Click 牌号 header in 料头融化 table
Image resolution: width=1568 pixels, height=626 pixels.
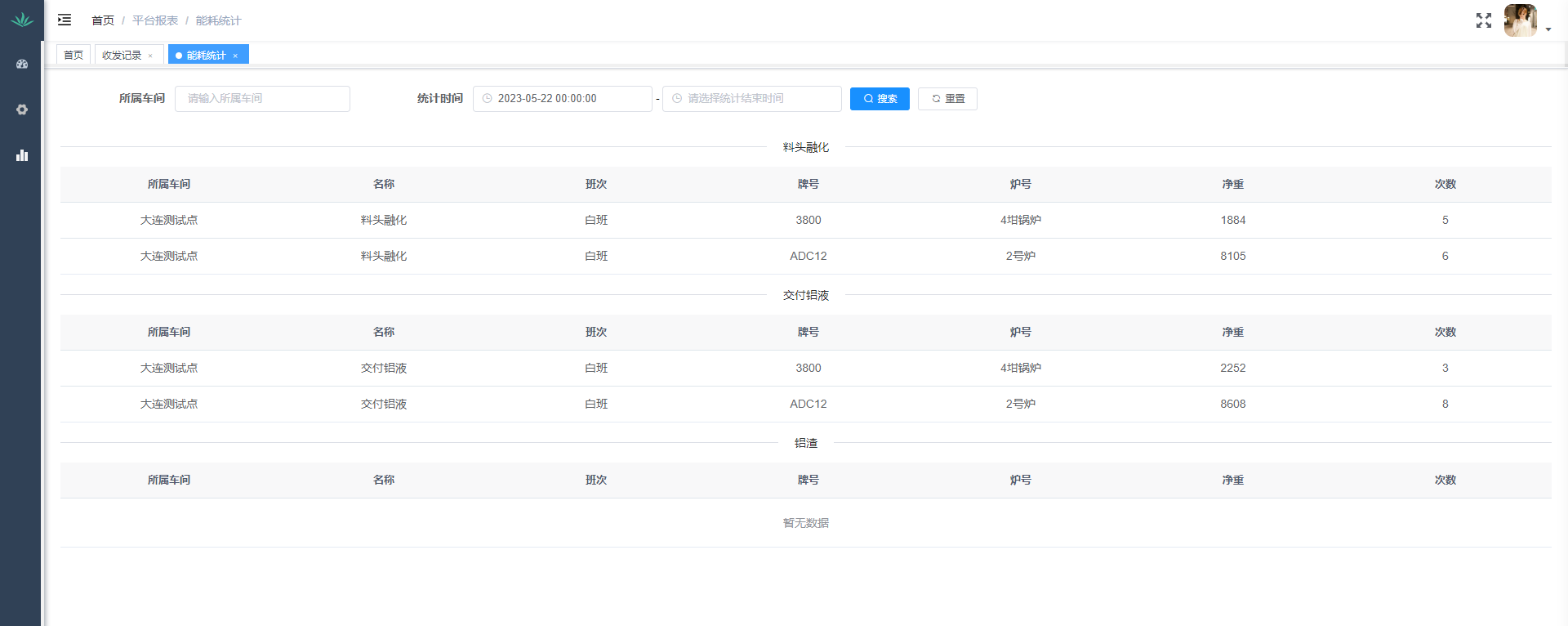[x=808, y=185]
